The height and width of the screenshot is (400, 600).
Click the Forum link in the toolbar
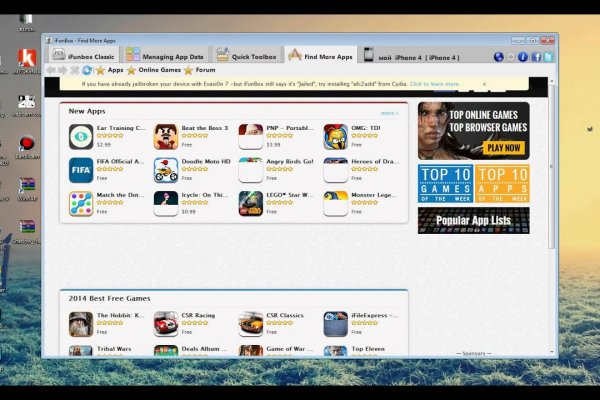click(204, 70)
